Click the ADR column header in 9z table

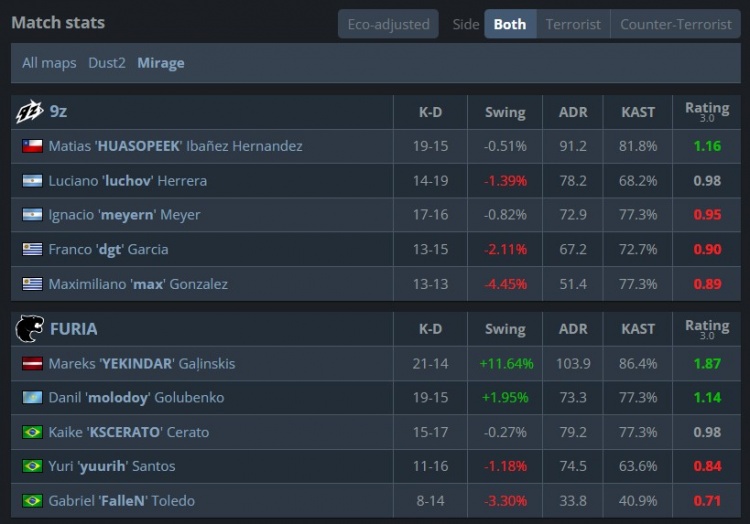[573, 112]
